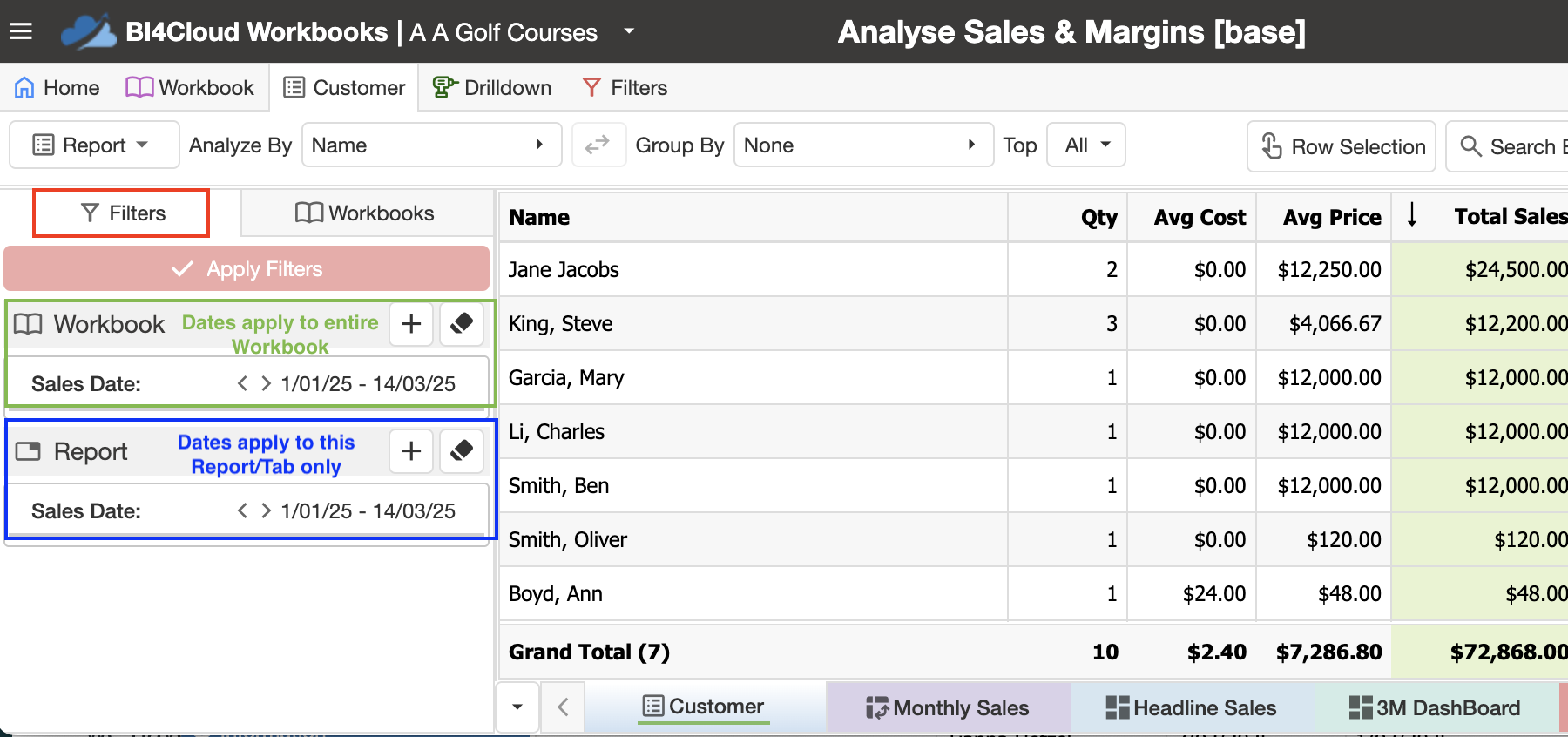Select the King, Steve row name
Image resolution: width=1568 pixels, height=737 pixels.
pos(560,324)
